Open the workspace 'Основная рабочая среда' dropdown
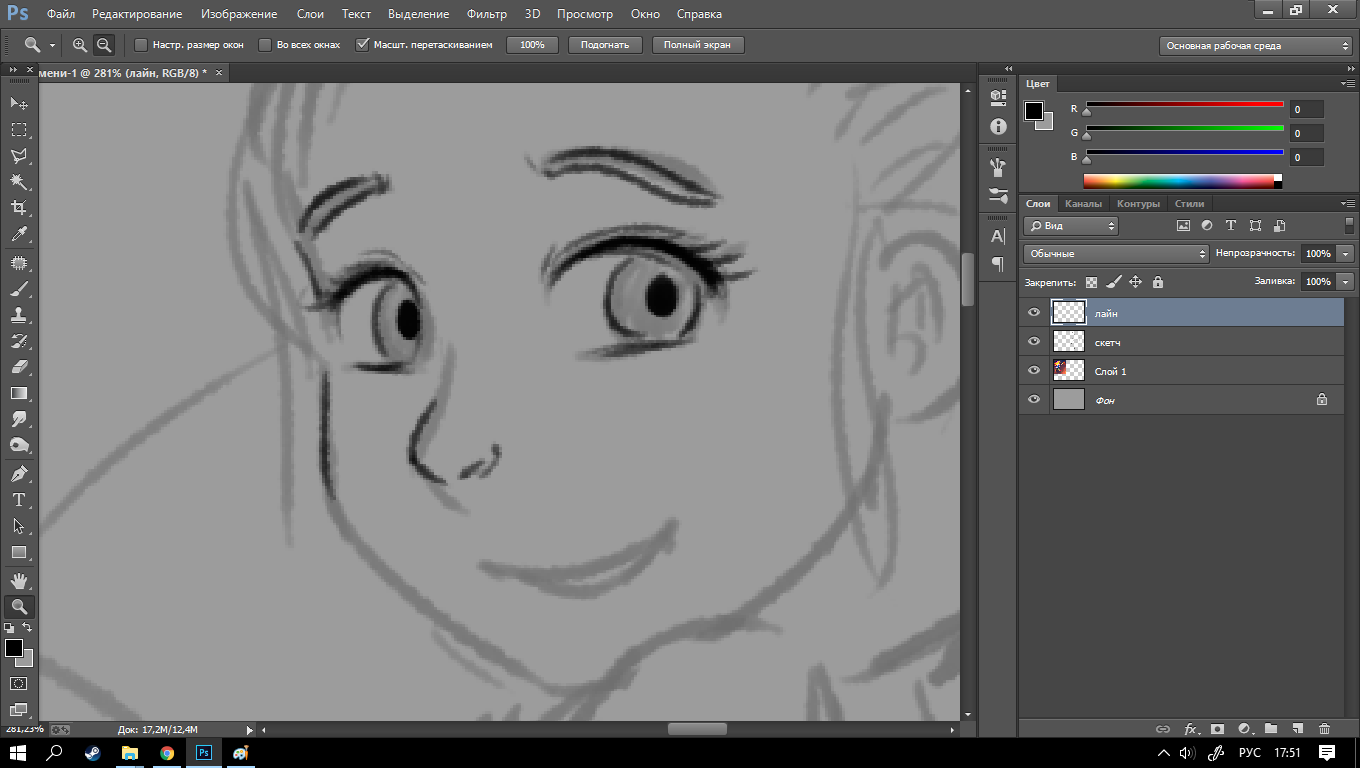The height and width of the screenshot is (768, 1360). click(x=1256, y=46)
